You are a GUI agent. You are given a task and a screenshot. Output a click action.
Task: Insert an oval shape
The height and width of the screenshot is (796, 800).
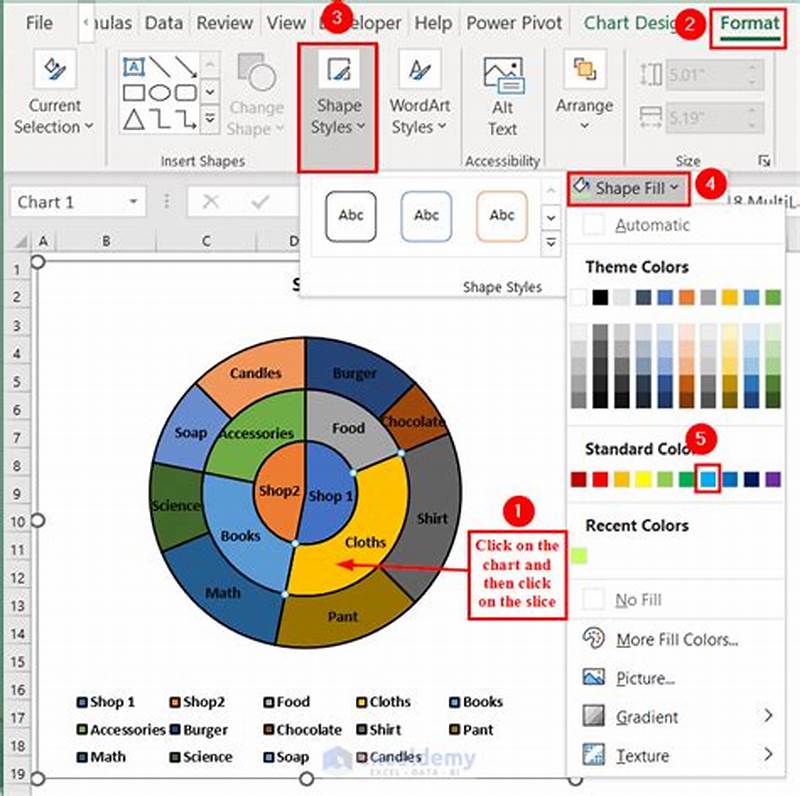(160, 92)
